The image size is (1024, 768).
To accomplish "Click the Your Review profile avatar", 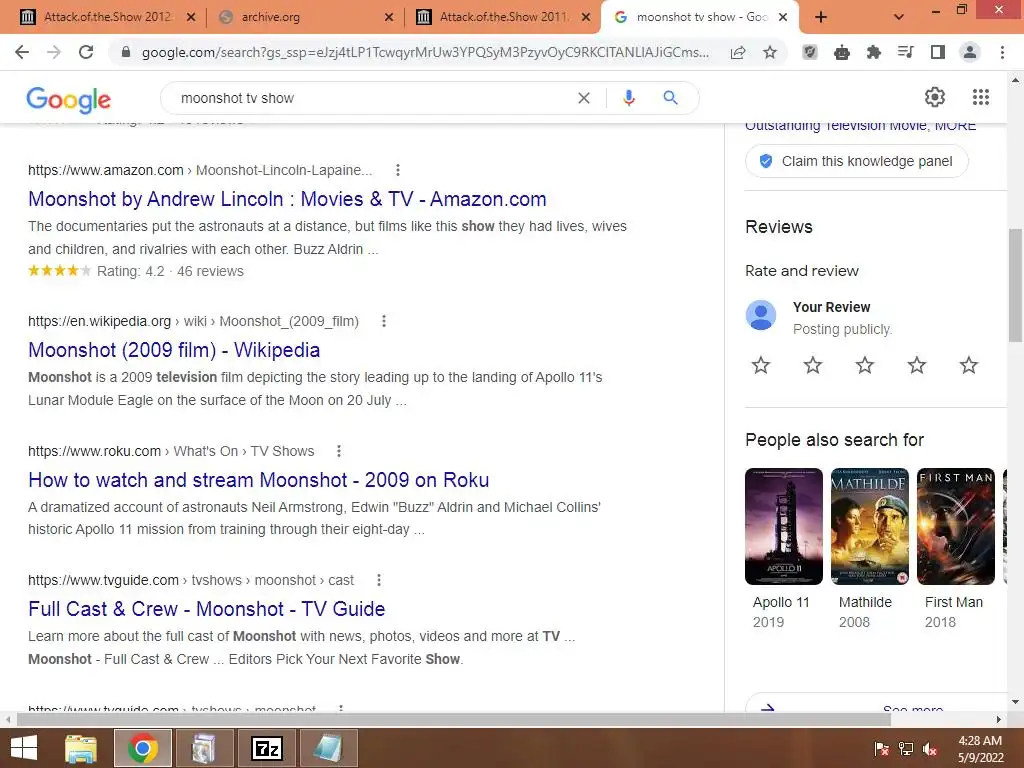I will pos(761,315).
